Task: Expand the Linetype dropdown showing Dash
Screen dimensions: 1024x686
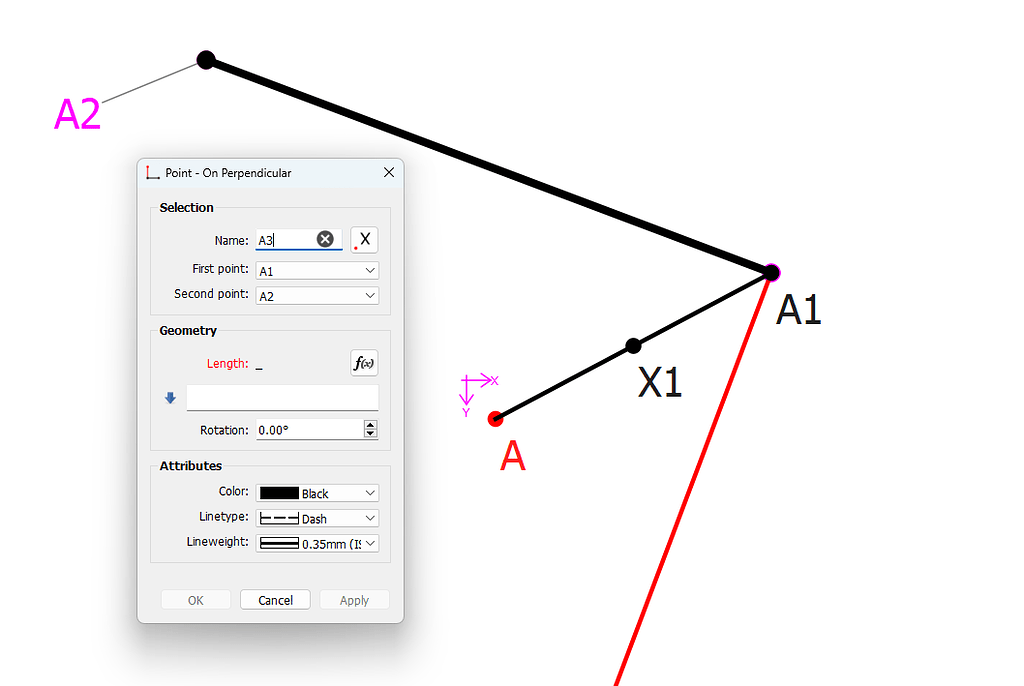Action: [317, 518]
